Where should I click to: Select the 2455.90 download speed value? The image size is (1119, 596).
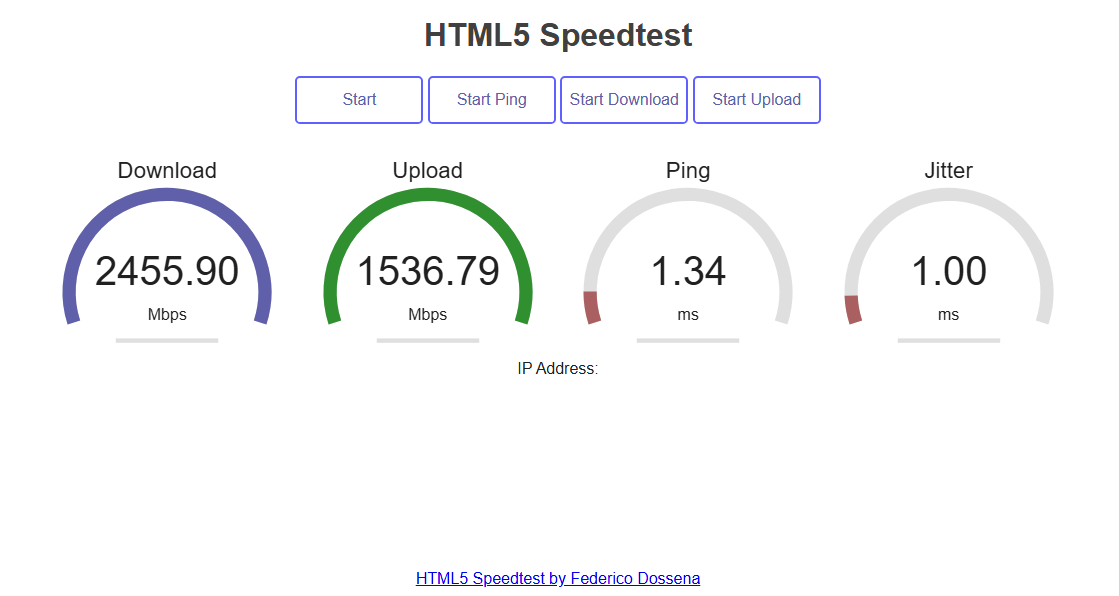pyautogui.click(x=167, y=272)
